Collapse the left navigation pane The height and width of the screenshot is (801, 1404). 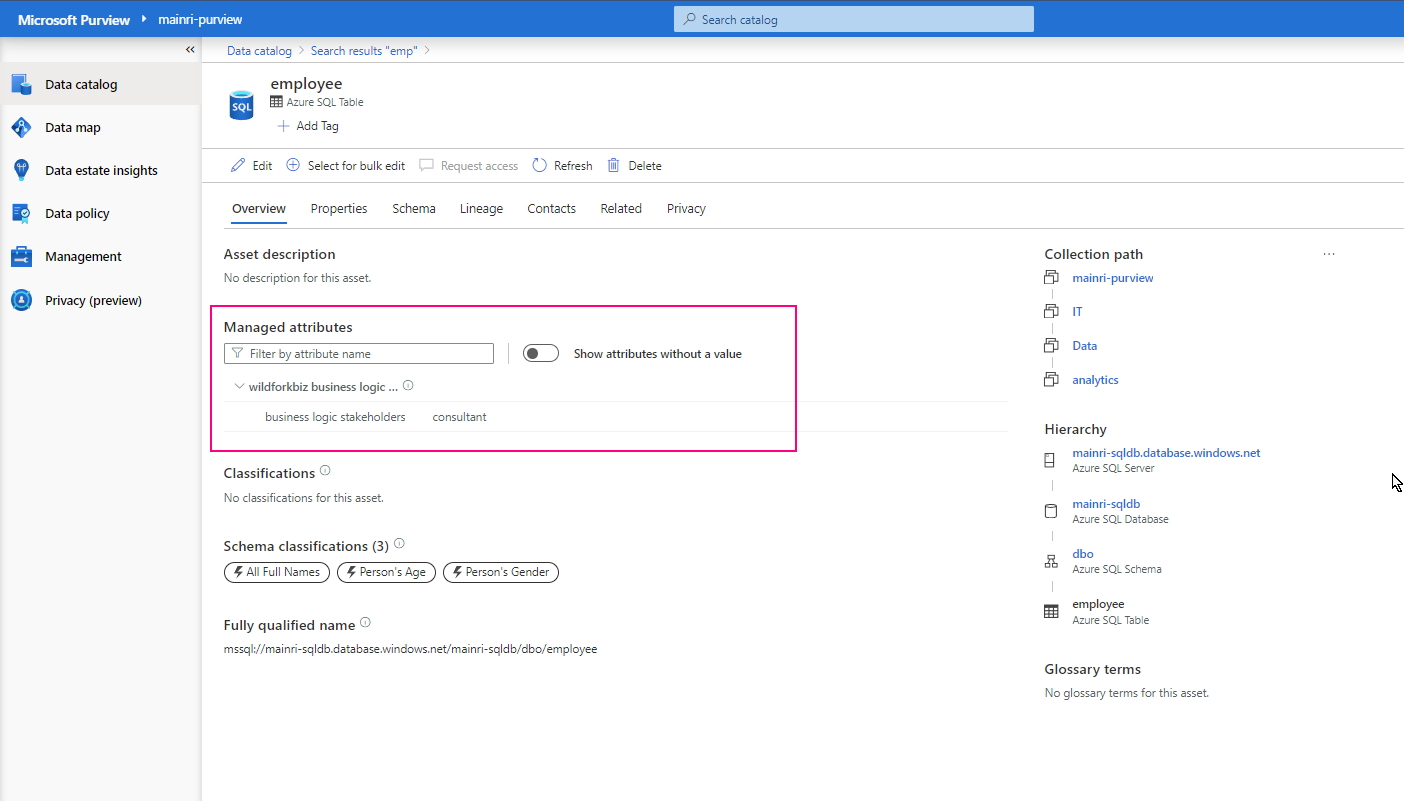tap(190, 50)
